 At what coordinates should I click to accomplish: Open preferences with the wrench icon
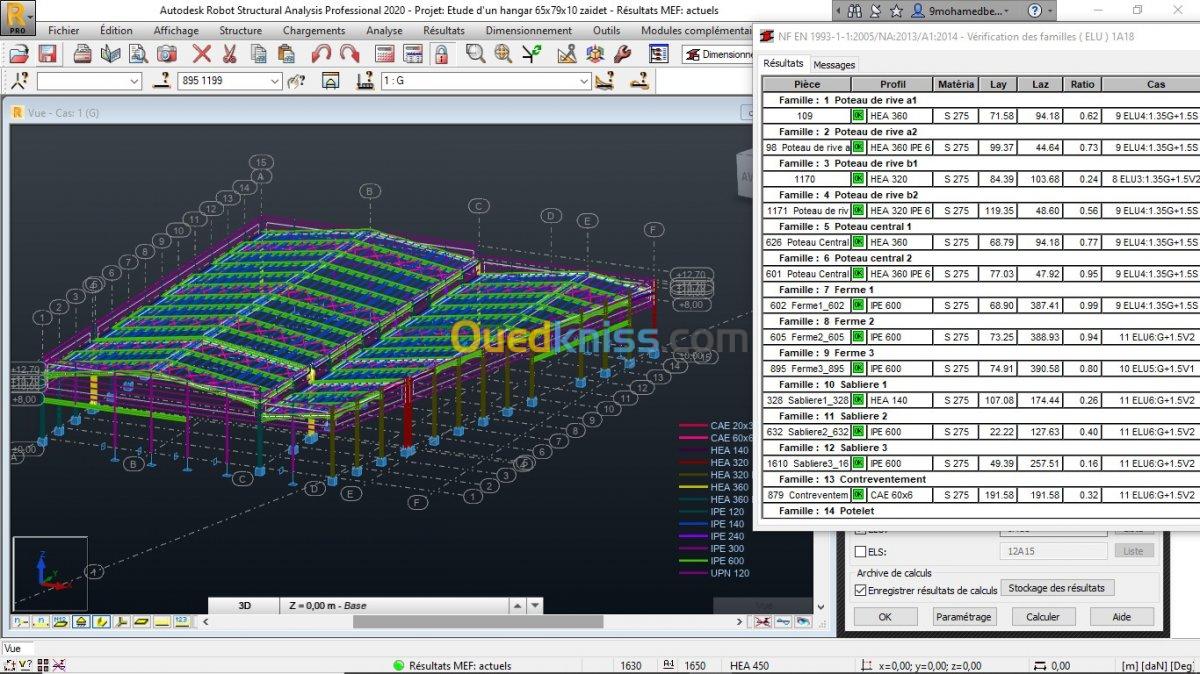click(621, 54)
